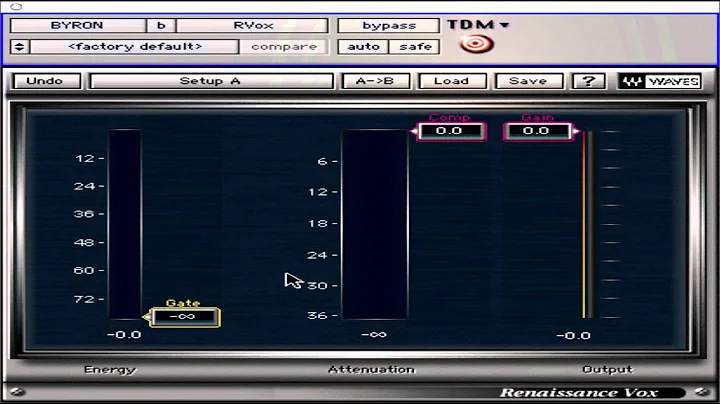The image size is (720, 404).
Task: Toggle the auto button
Action: click(x=363, y=46)
